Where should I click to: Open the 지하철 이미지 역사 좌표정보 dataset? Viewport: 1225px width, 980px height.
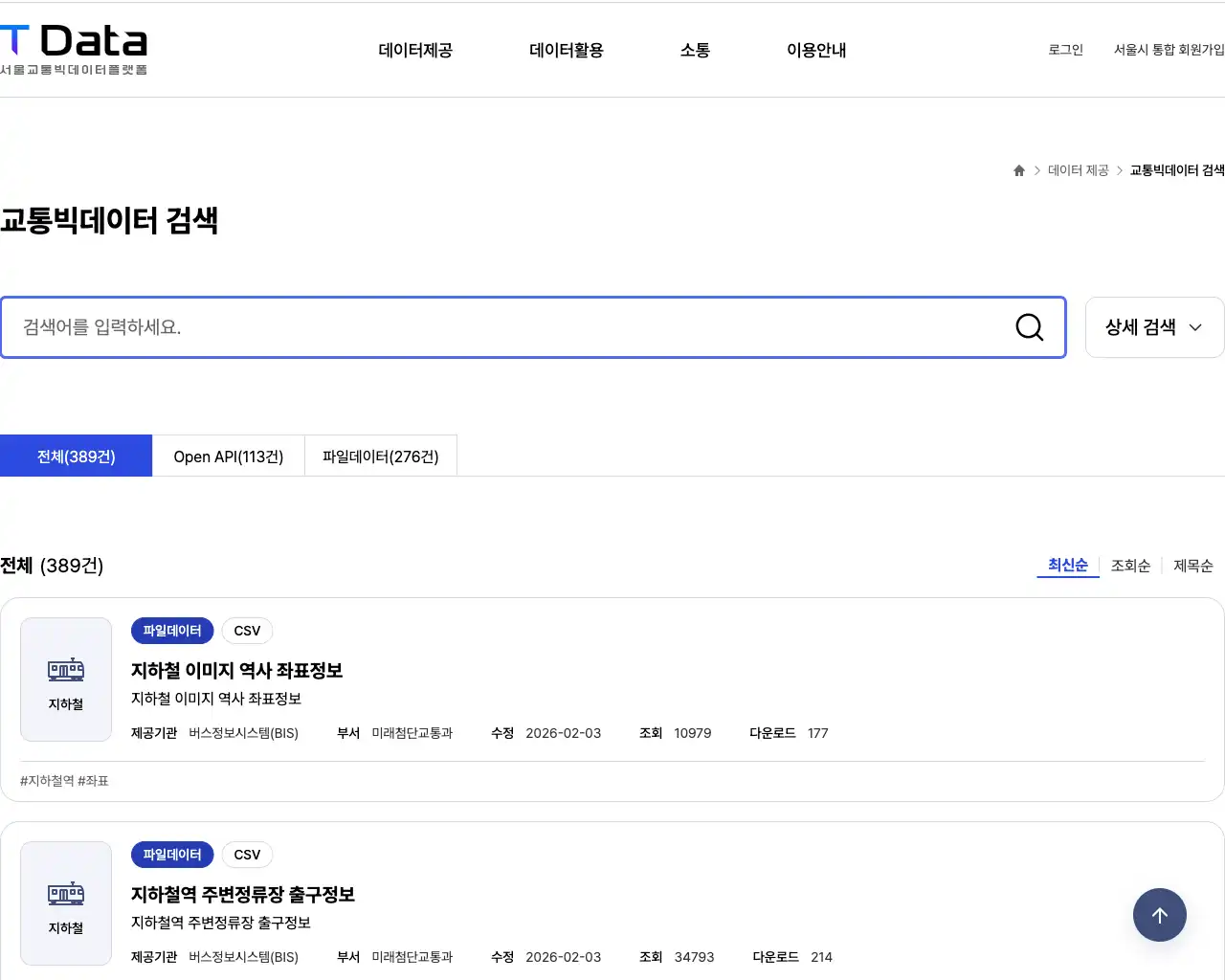click(236, 670)
